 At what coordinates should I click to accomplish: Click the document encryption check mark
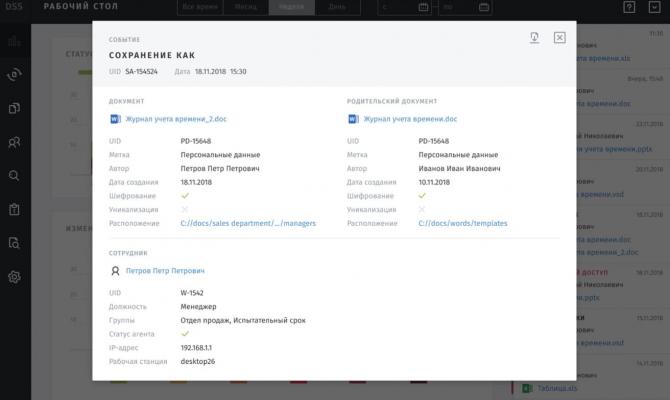pyautogui.click(x=185, y=196)
